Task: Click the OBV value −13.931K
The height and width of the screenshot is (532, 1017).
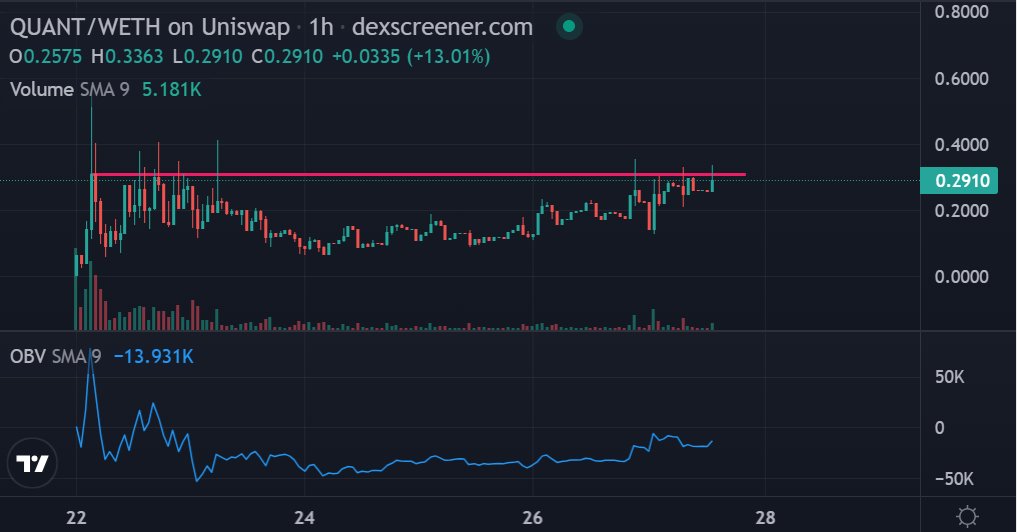Action: pos(154,356)
